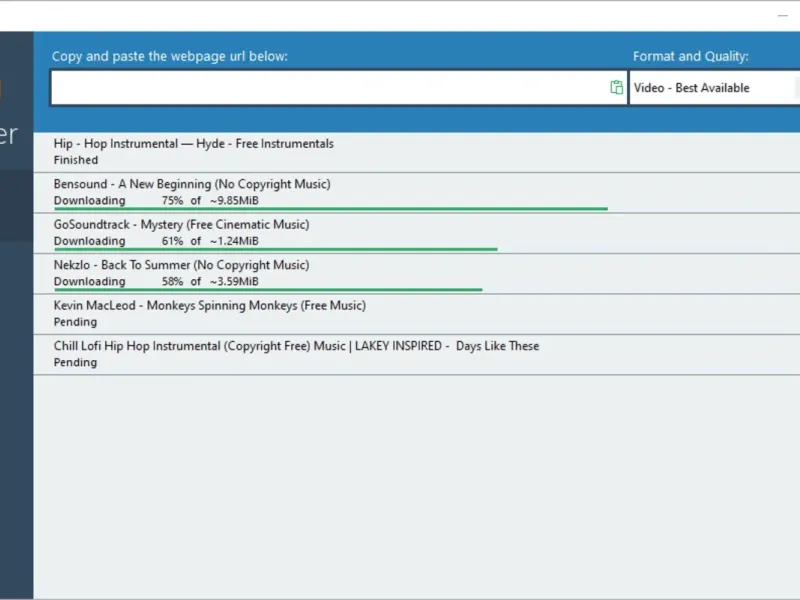Select Kevin MacLeod - Monkeys Spinning Monkeys row
Image resolution: width=800 pixels, height=600 pixels.
pyautogui.click(x=417, y=314)
